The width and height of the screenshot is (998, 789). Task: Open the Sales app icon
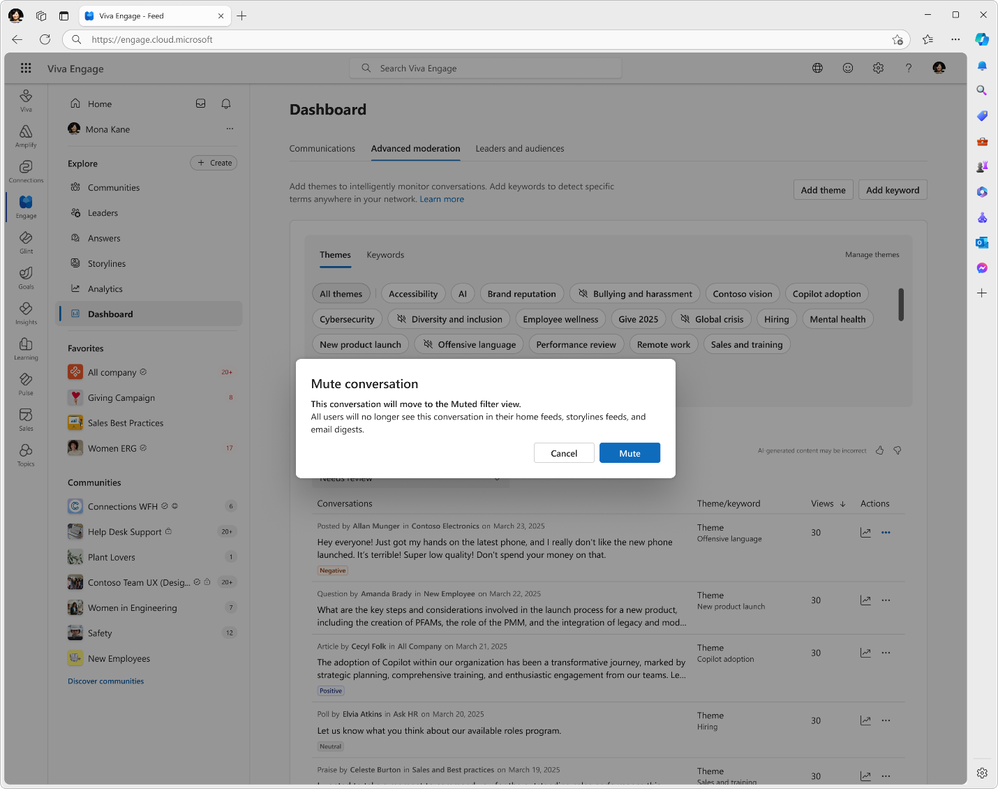(x=25, y=419)
